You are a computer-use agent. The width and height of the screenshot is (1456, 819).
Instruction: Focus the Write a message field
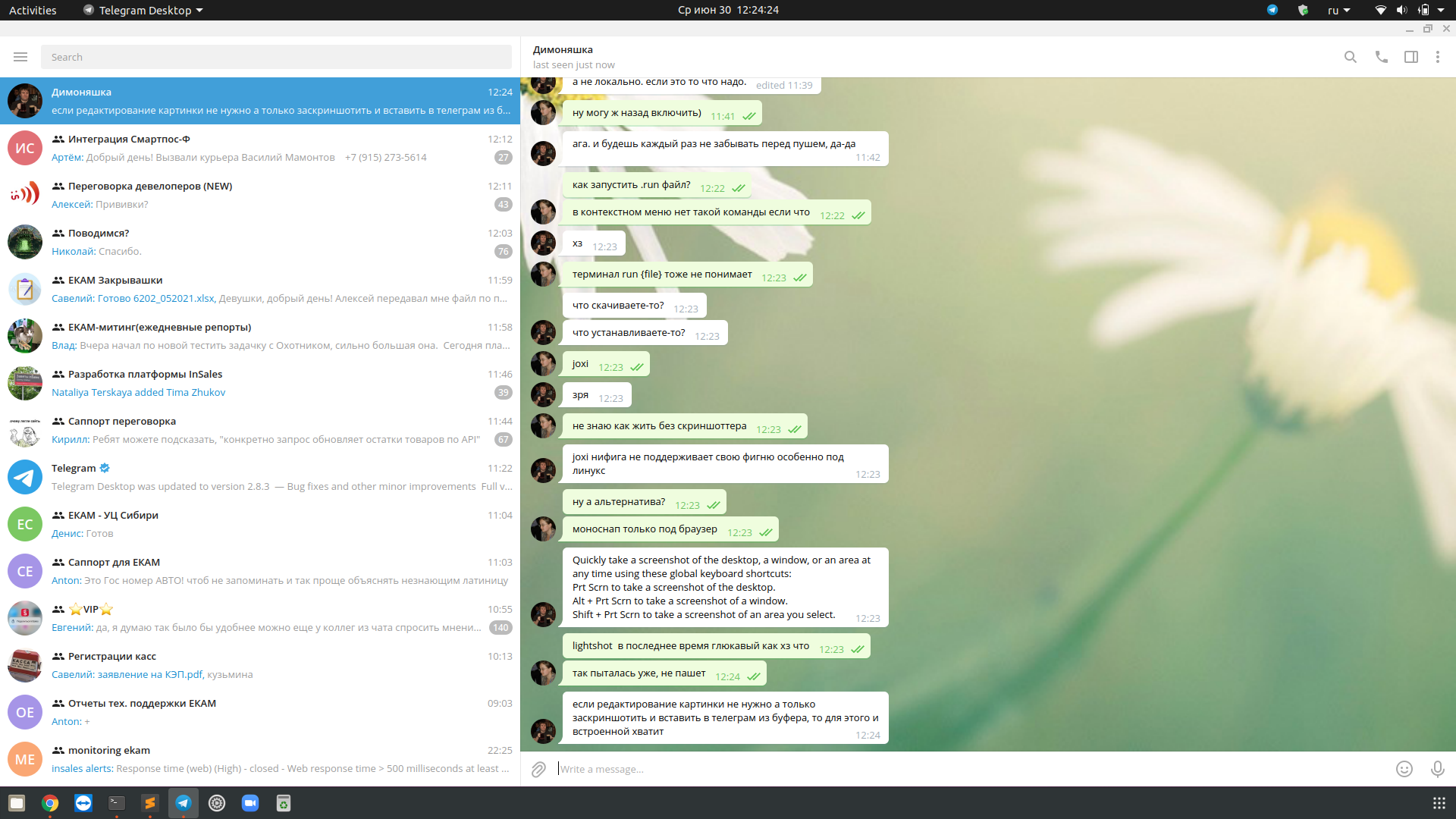pos(971,769)
